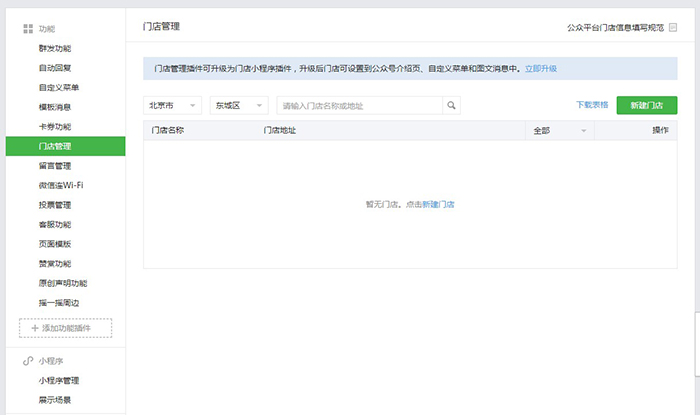Click the 下载表格 link

pyautogui.click(x=592, y=105)
